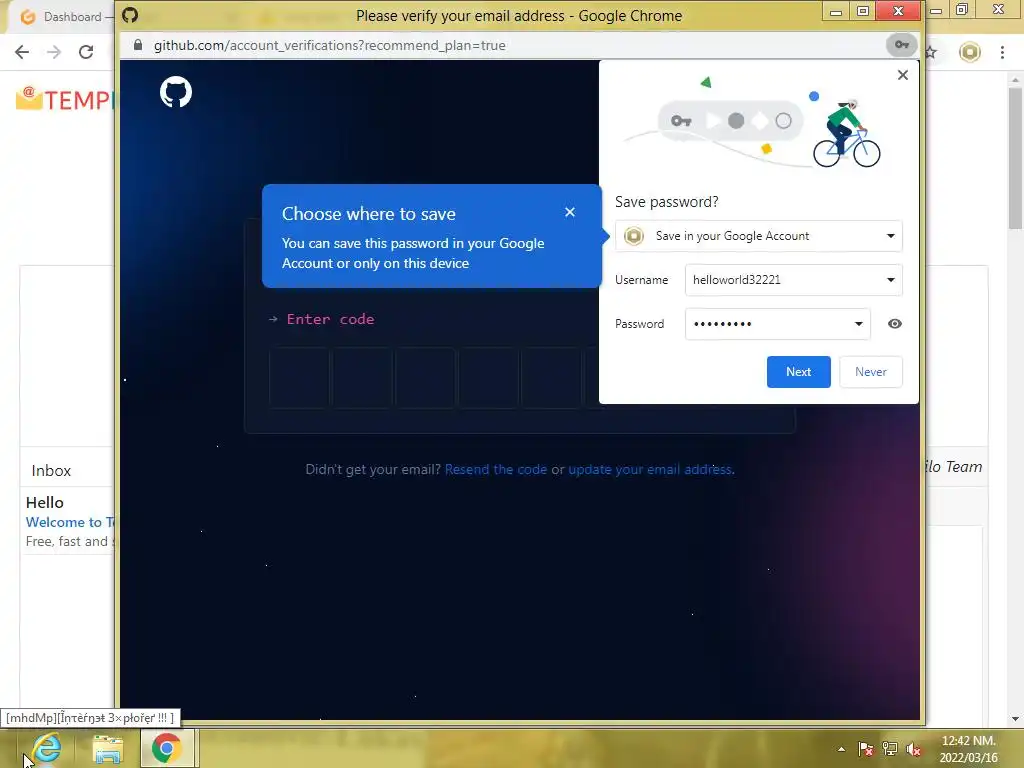This screenshot has width=1024, height=768.
Task: Click the Next button
Action: point(798,372)
